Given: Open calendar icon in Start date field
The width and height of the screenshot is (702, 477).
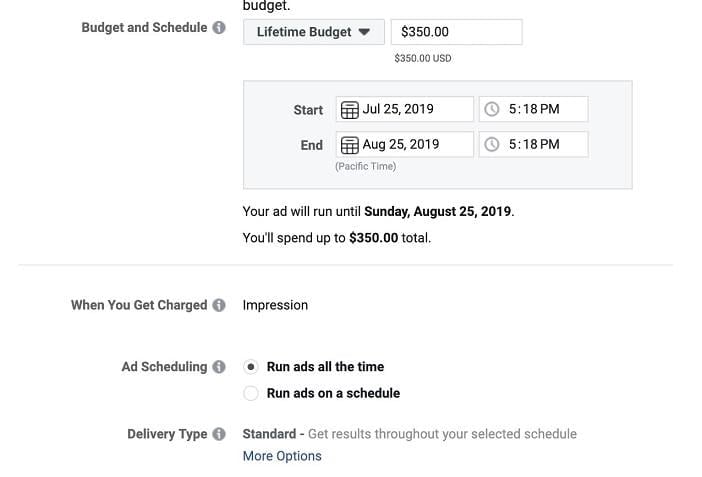Looking at the screenshot, I should click(349, 109).
